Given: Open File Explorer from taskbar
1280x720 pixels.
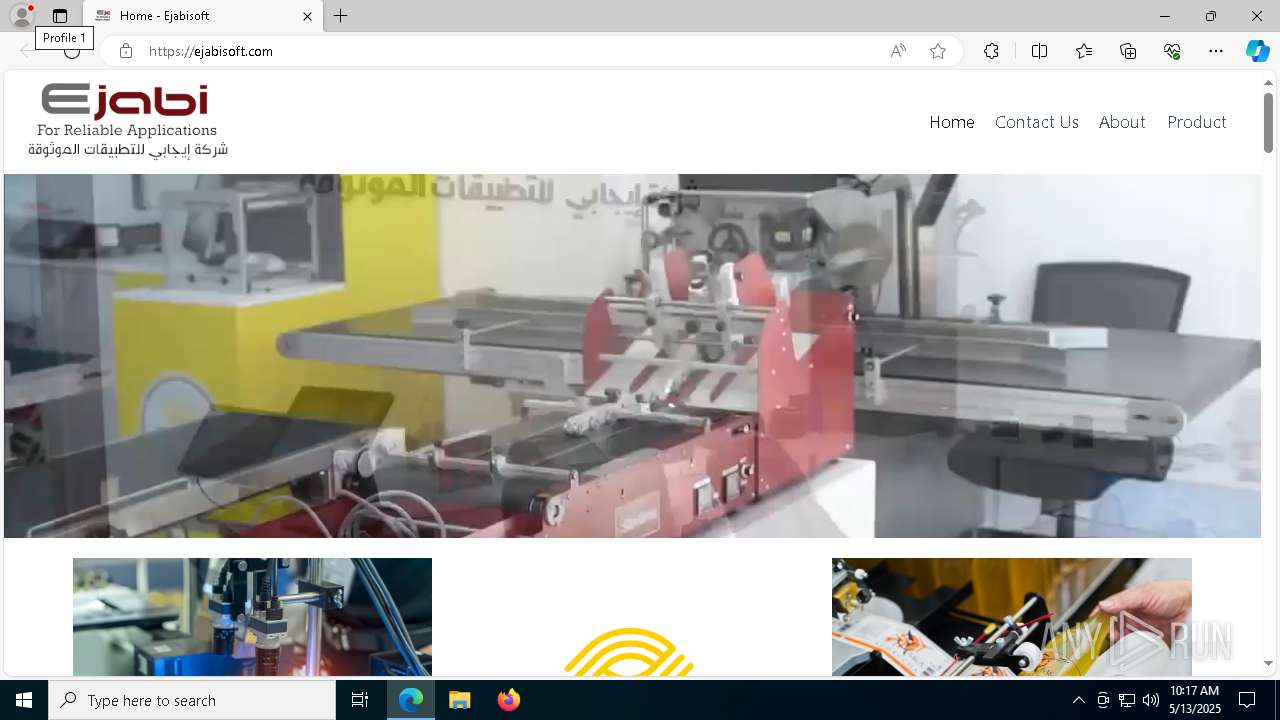Looking at the screenshot, I should pyautogui.click(x=460, y=700).
